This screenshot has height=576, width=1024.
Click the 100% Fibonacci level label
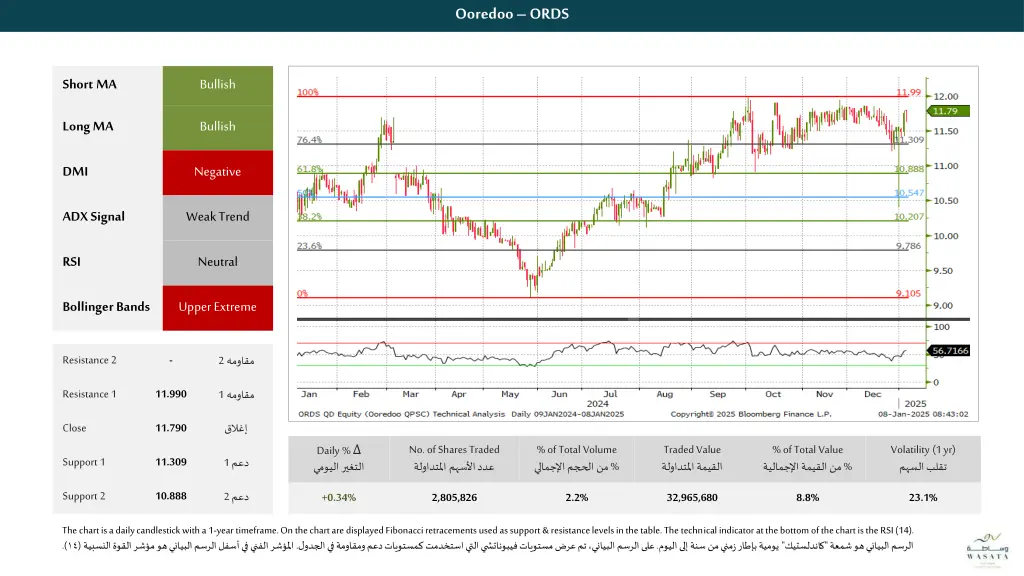coord(308,92)
